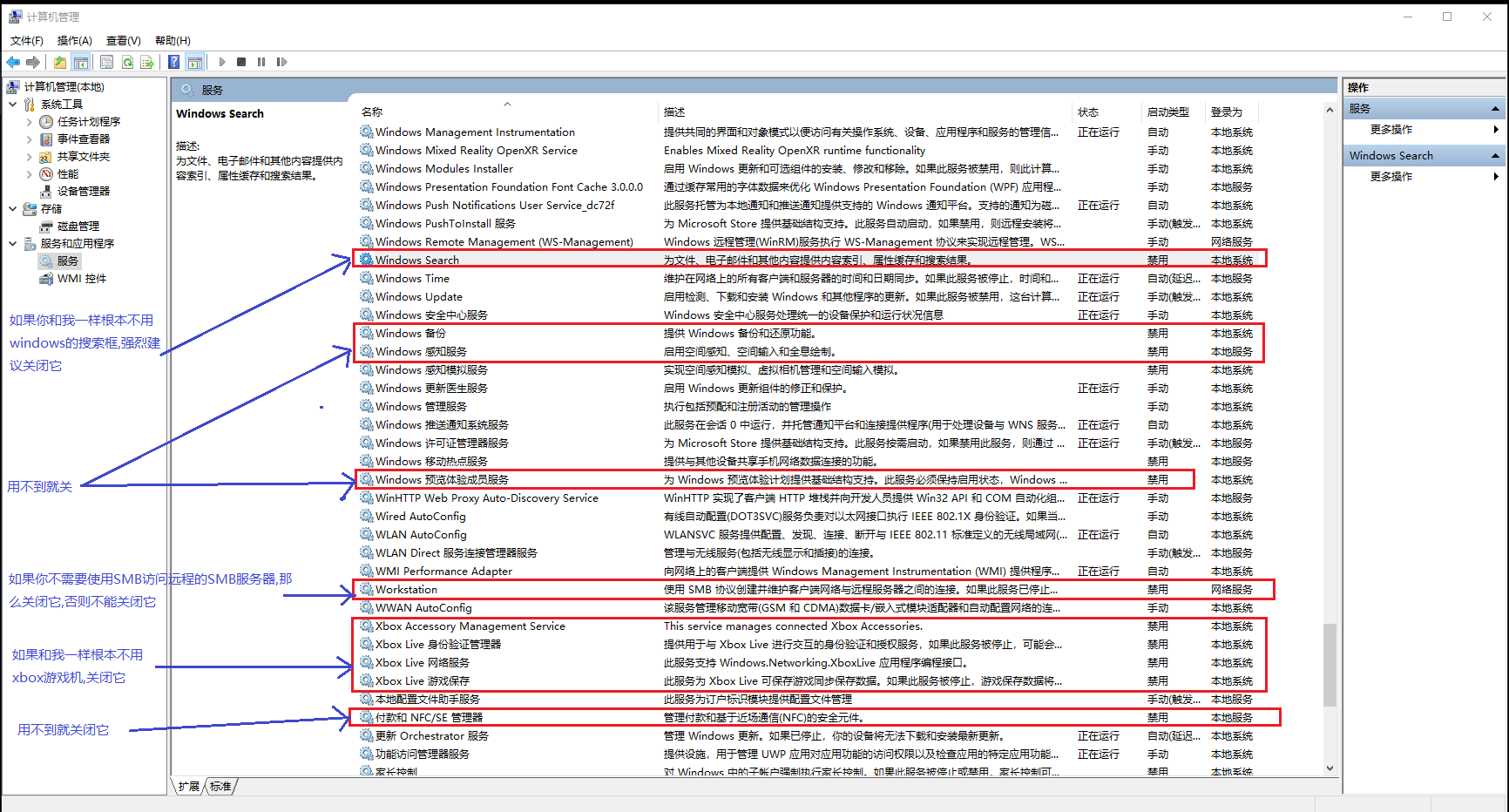Viewport: 1509px width, 812px height.
Task: Toggle the show/hide console tree button
Action: coord(81,62)
